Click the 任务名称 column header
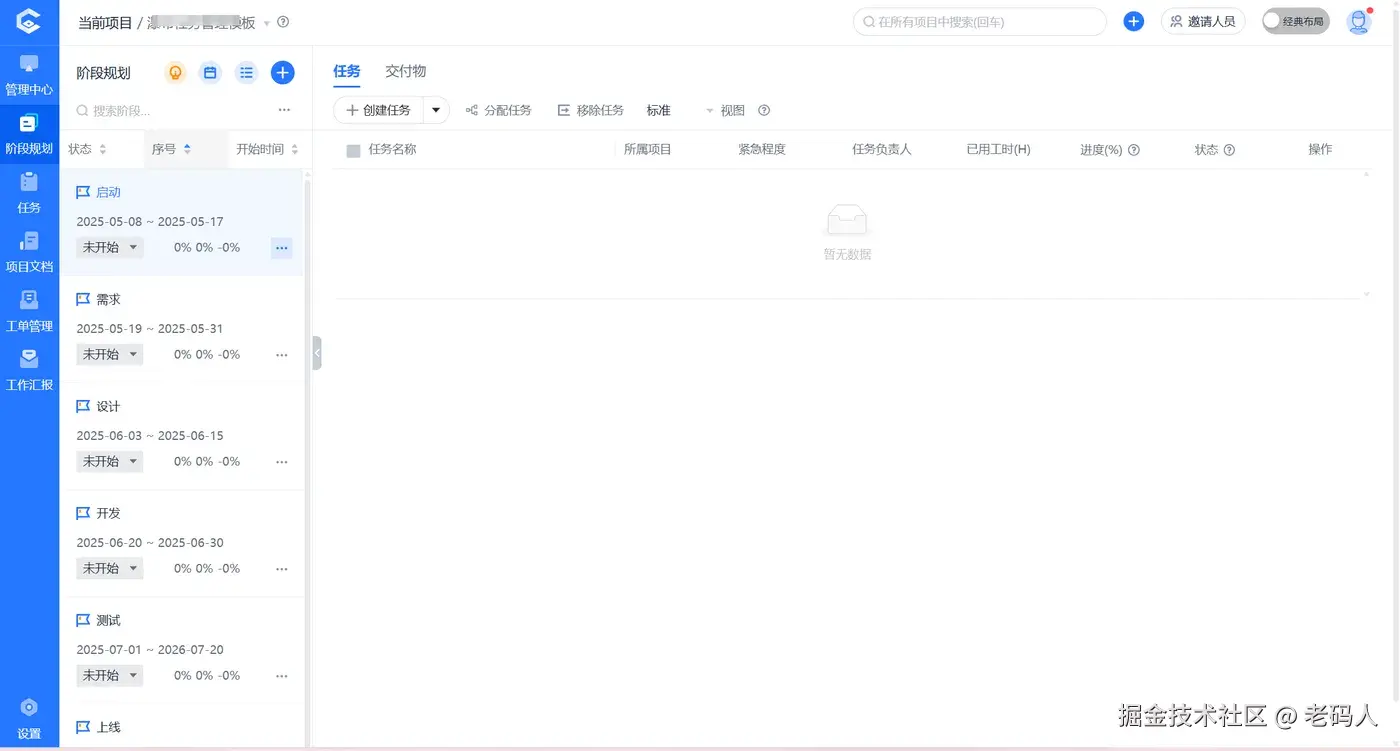1400x751 pixels. pos(392,150)
